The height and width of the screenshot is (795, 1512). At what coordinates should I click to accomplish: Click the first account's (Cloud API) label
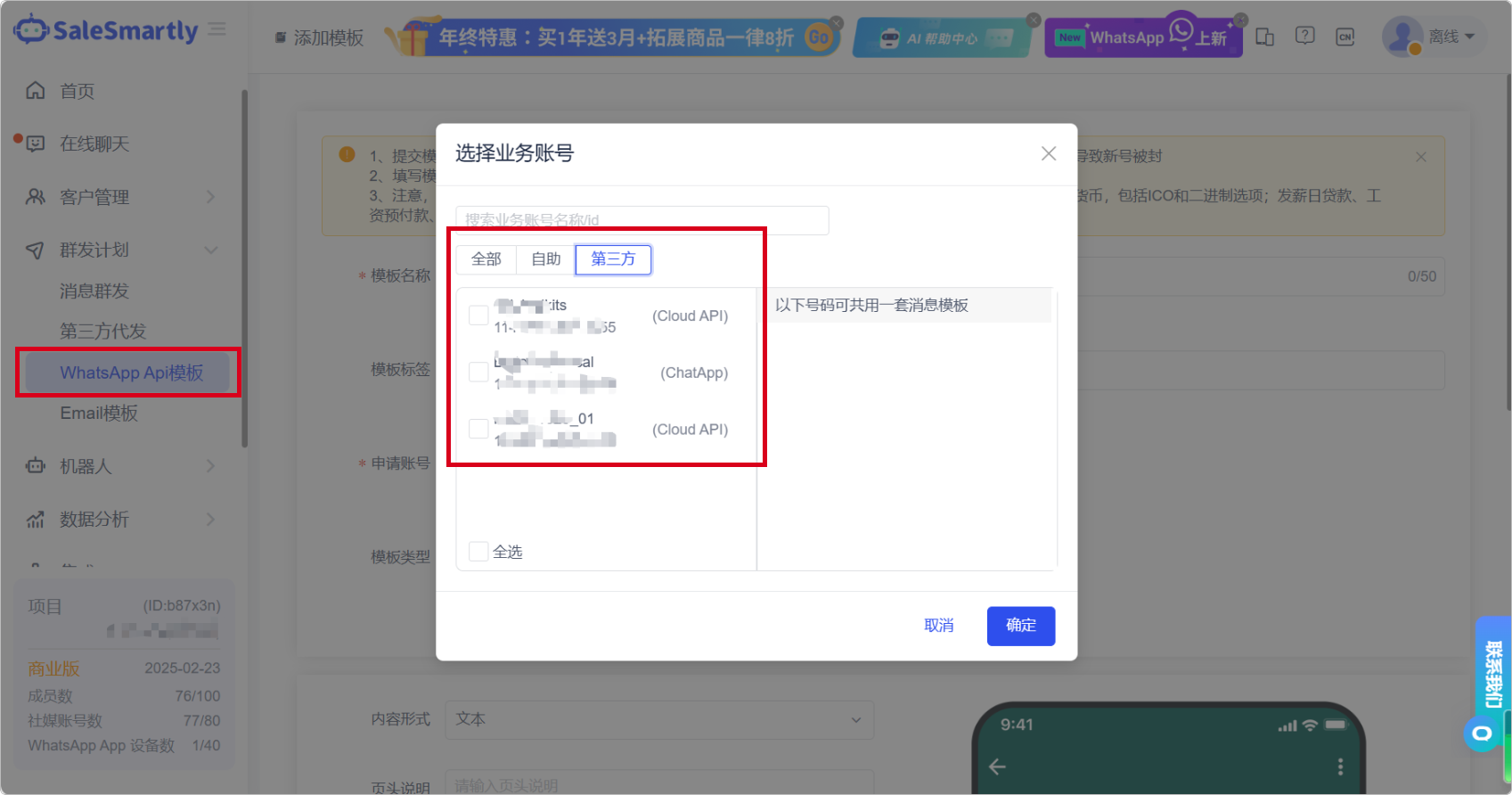(690, 316)
